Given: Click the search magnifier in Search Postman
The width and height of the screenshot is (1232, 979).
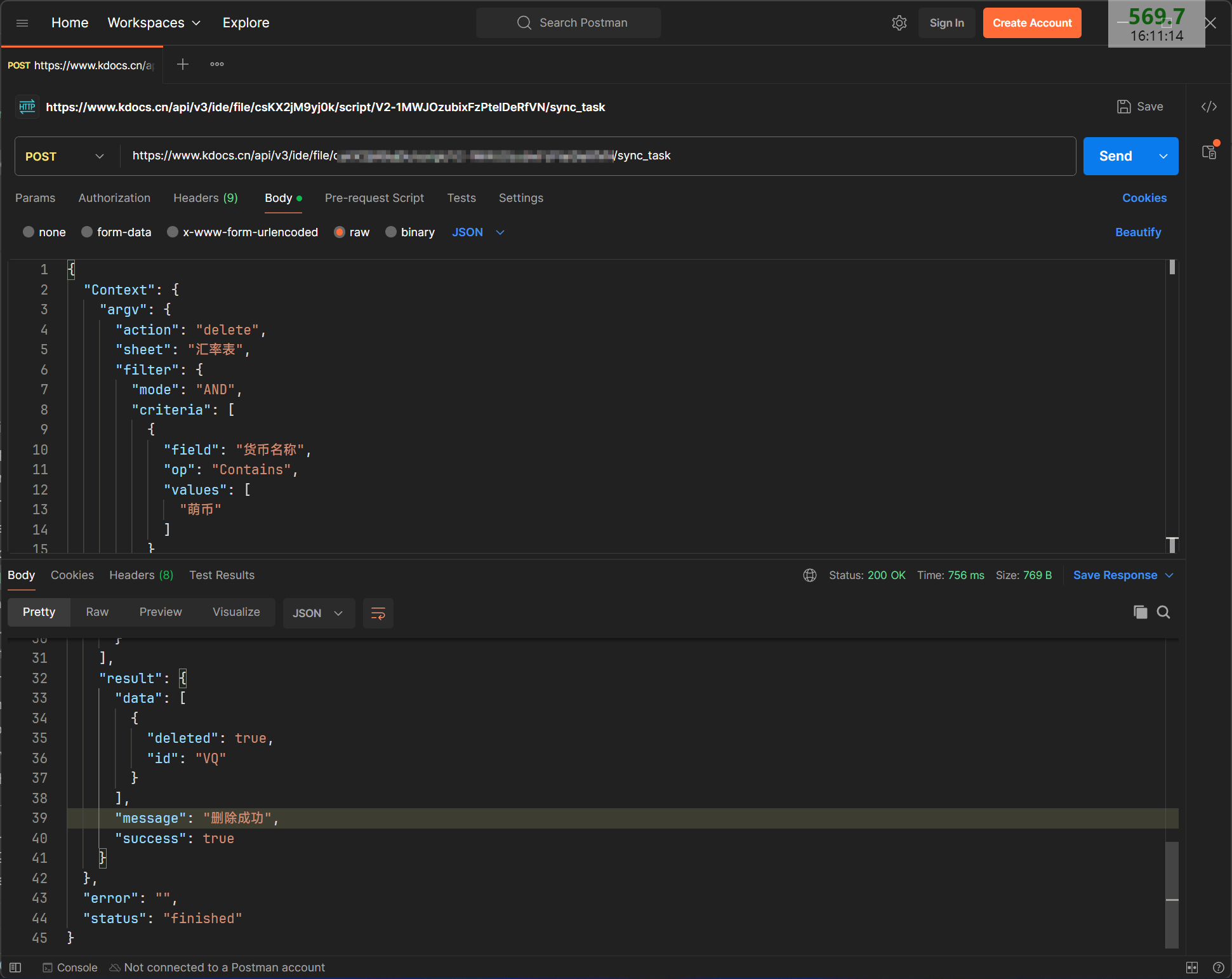Looking at the screenshot, I should (x=524, y=23).
